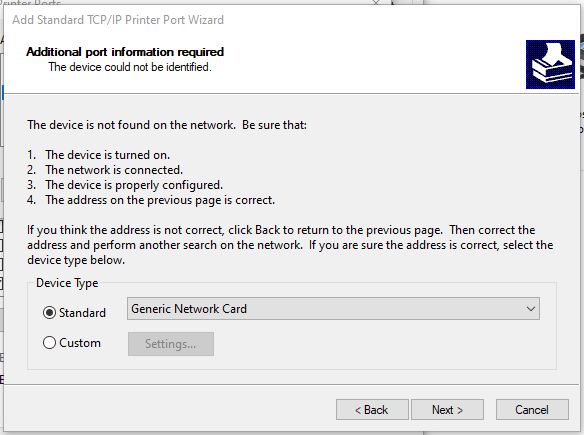
Task: Click the paragraph about returning to previous page
Action: (290, 245)
